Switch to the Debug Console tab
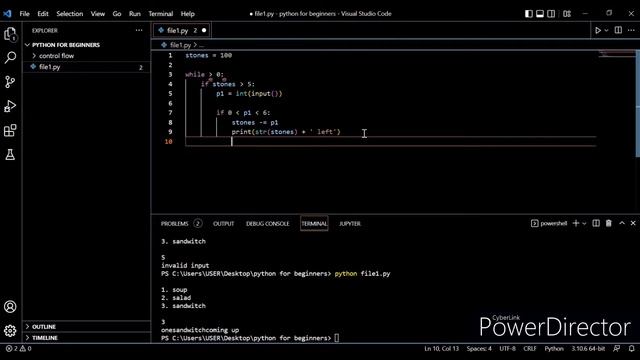640x360 pixels. pyautogui.click(x=267, y=224)
